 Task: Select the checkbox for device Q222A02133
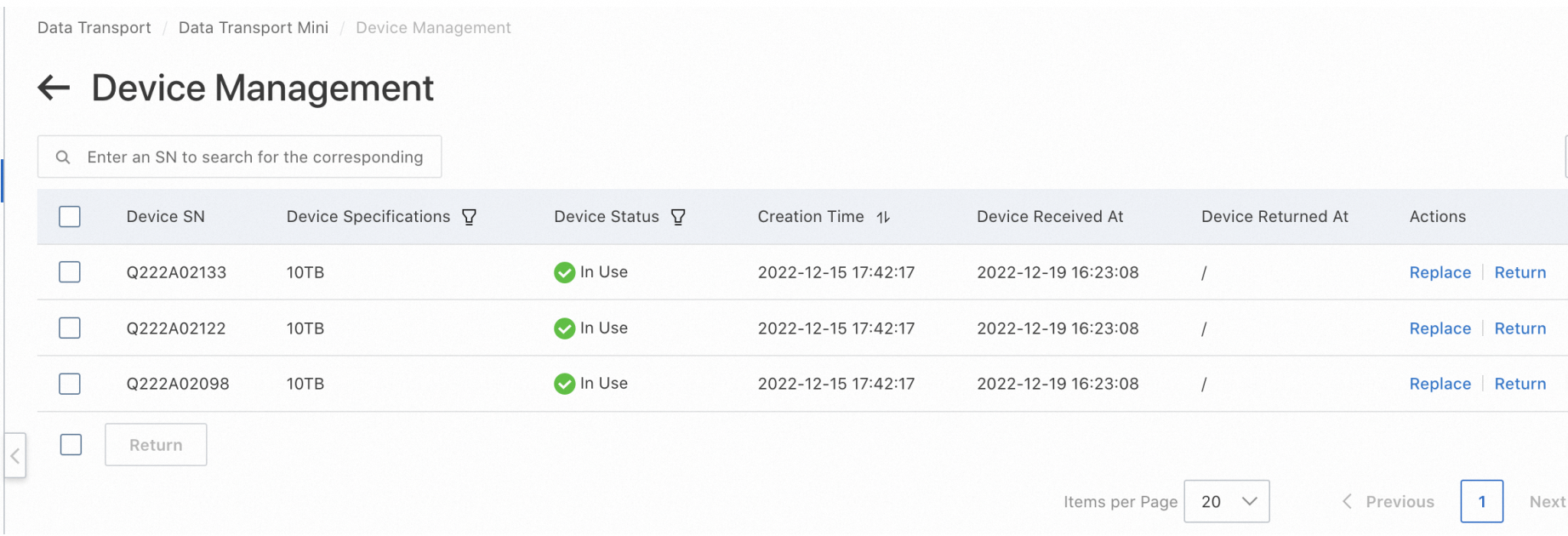point(70,272)
